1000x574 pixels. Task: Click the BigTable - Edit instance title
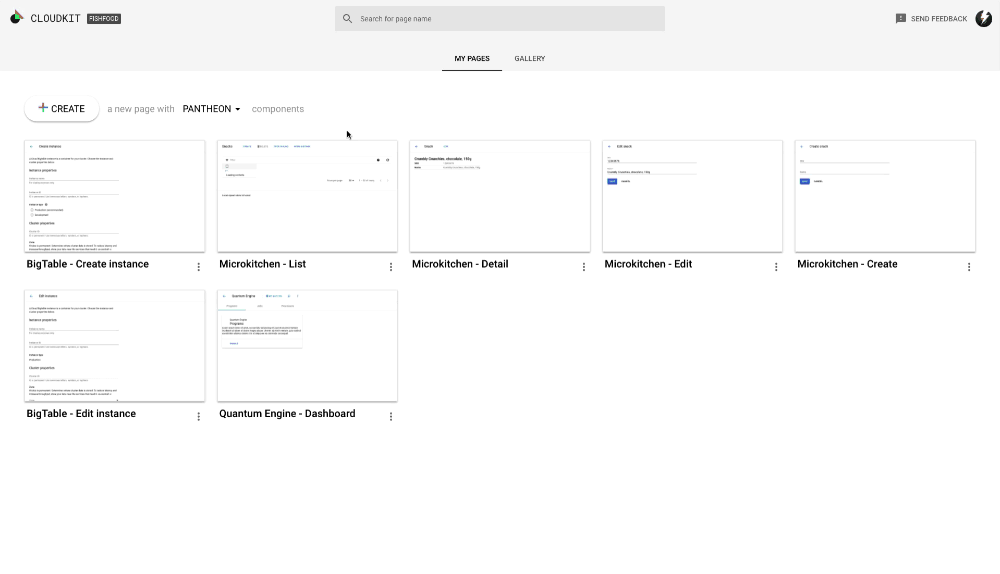click(x=81, y=414)
